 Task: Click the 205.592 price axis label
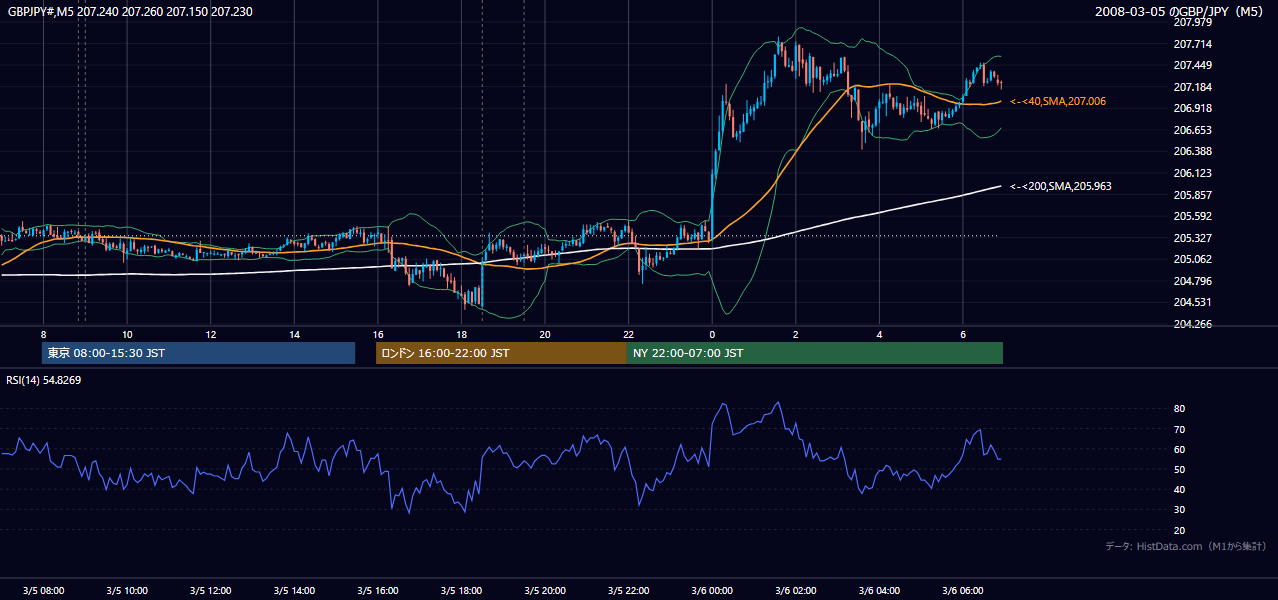pyautogui.click(x=1192, y=216)
